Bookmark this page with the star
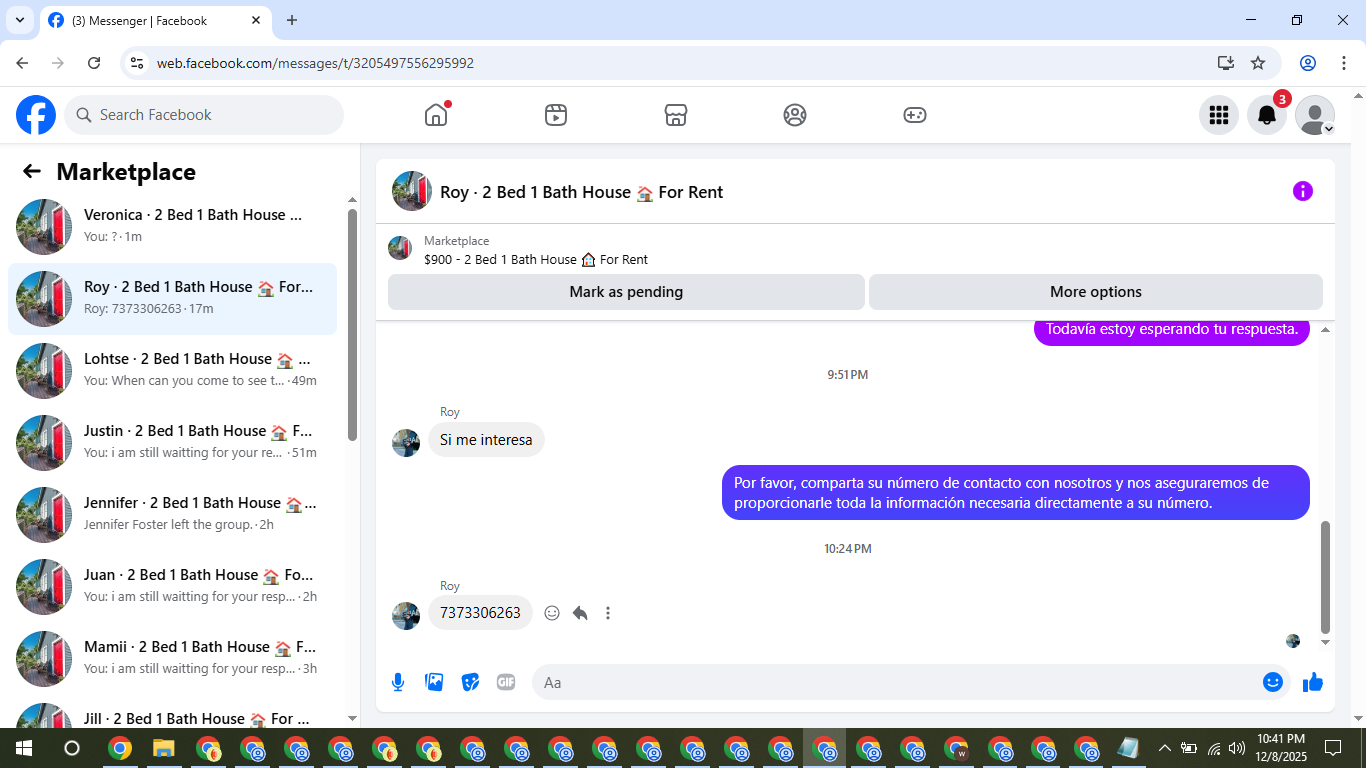This screenshot has height=768, width=1366. point(1258,63)
